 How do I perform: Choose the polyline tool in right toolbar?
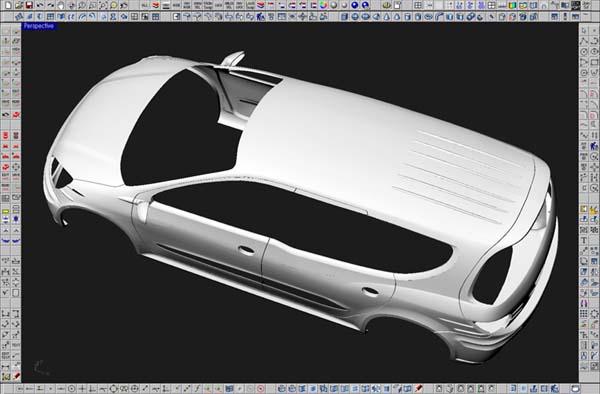(584, 41)
